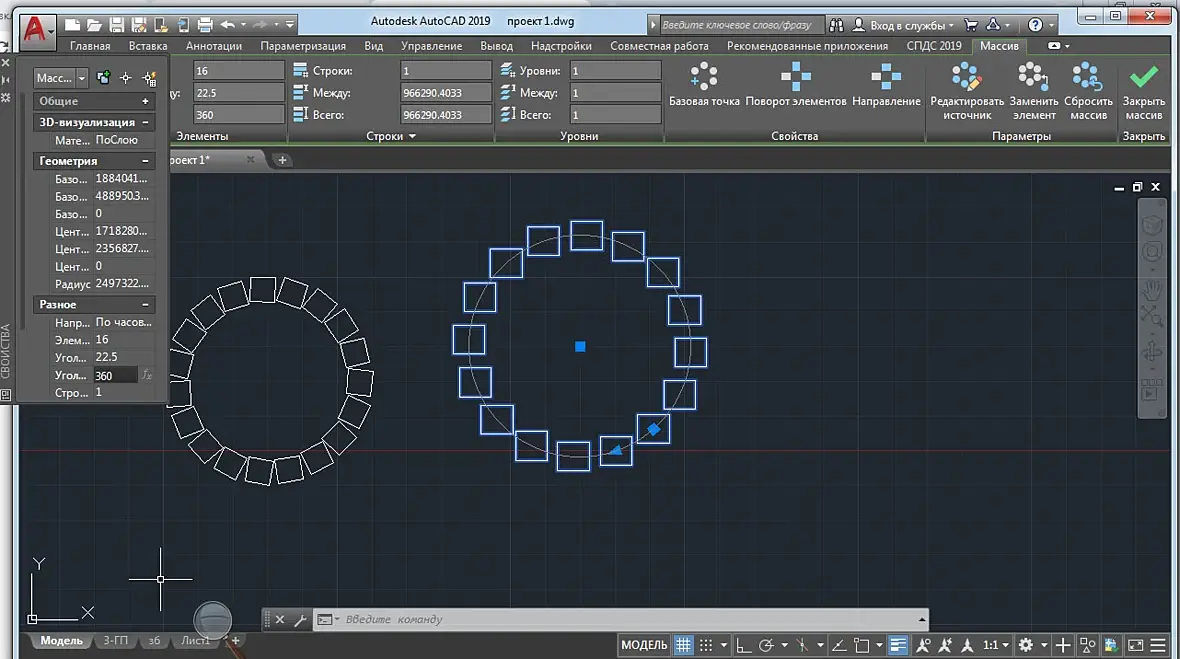The height and width of the screenshot is (659, 1180).
Task: Click the Save icon in quick access toolbar
Action: point(117,25)
